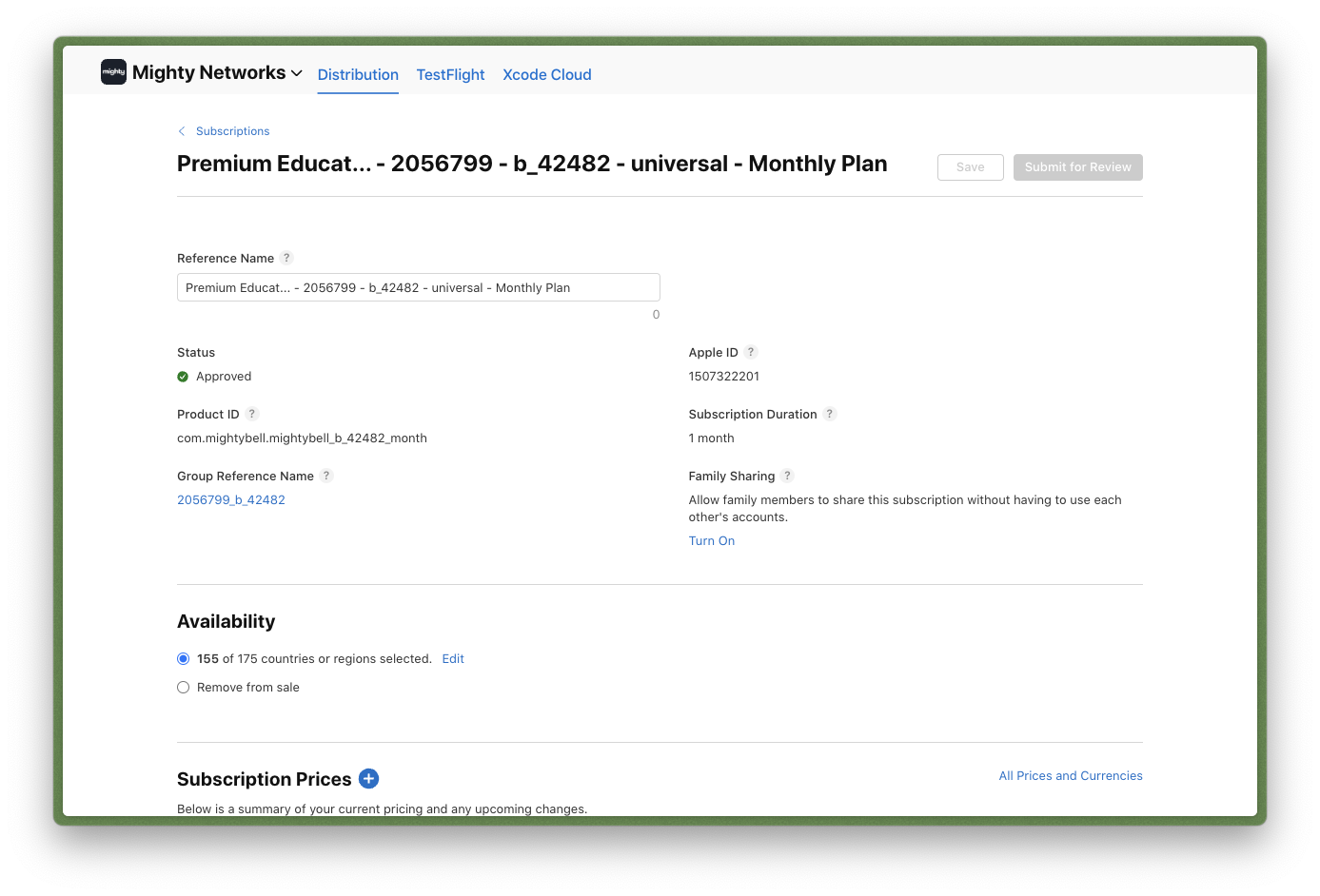1320x896 pixels.
Task: Expand the Mighty Networks app dropdown chevron
Action: (x=297, y=73)
